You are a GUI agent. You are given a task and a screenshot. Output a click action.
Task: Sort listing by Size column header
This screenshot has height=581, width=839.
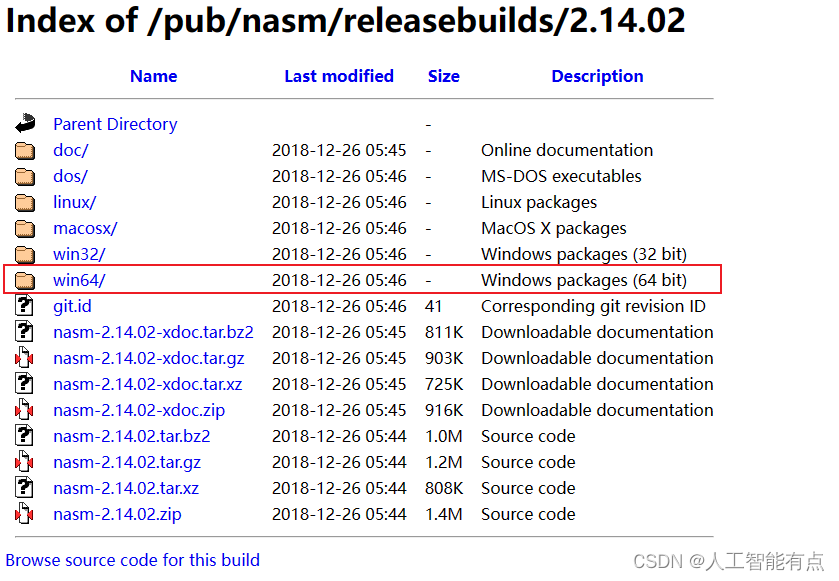[x=444, y=76]
